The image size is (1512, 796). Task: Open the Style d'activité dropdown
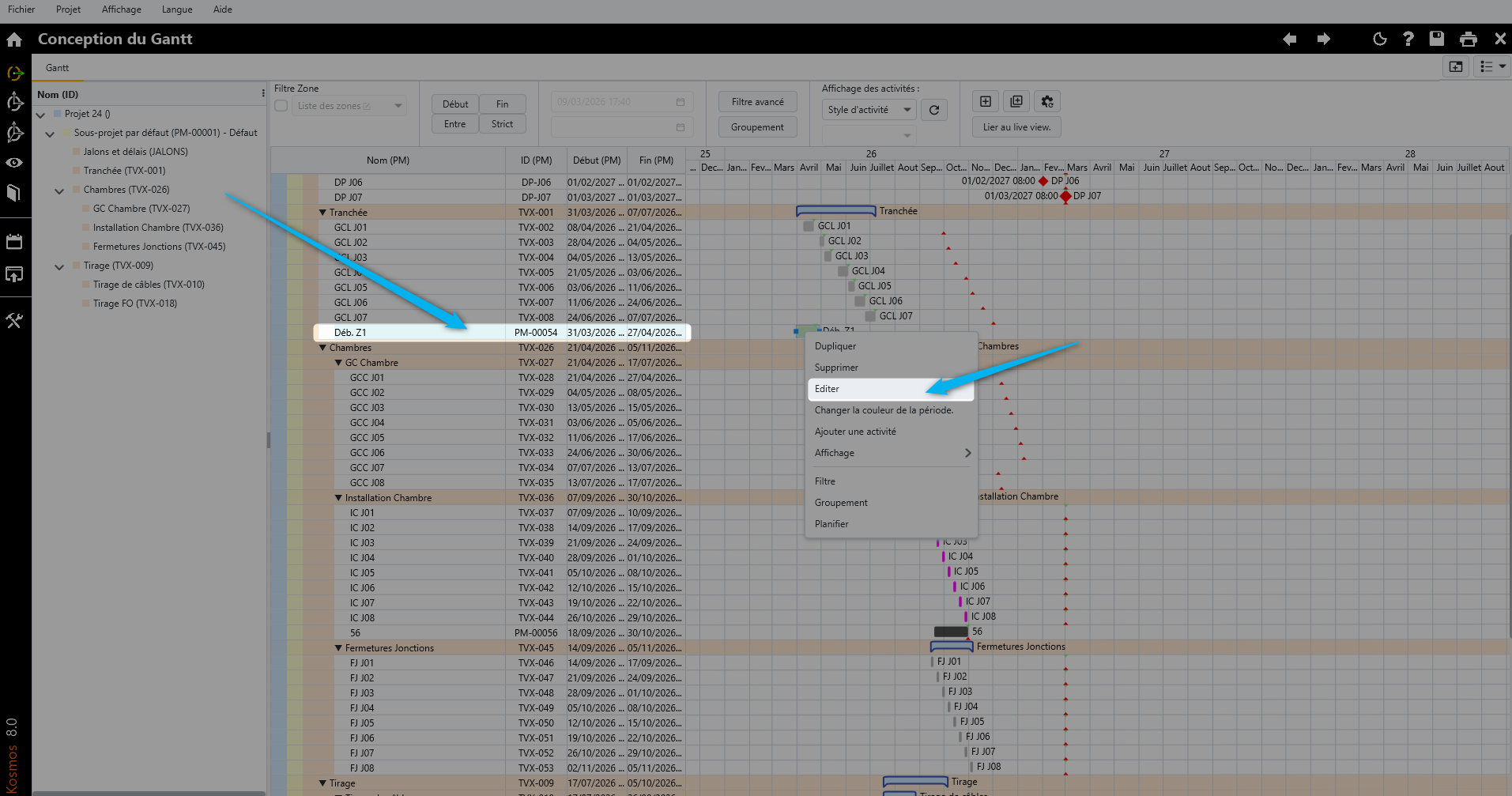point(869,110)
